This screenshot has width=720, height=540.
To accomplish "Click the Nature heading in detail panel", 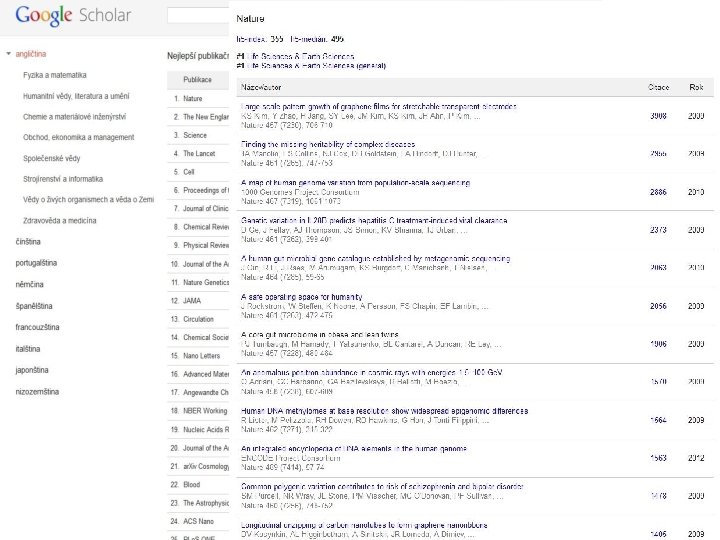I will pos(250,19).
